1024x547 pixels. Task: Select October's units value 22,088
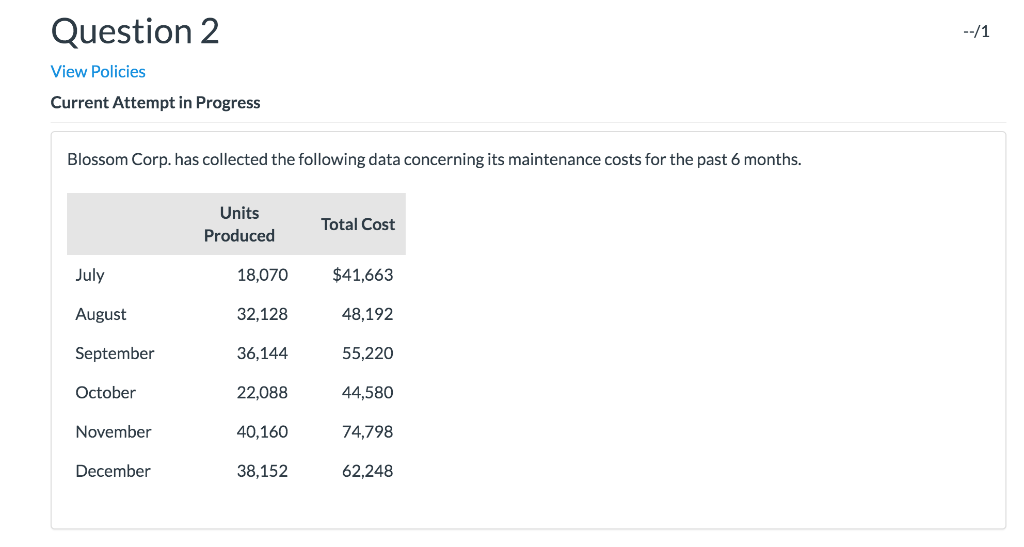tap(262, 392)
